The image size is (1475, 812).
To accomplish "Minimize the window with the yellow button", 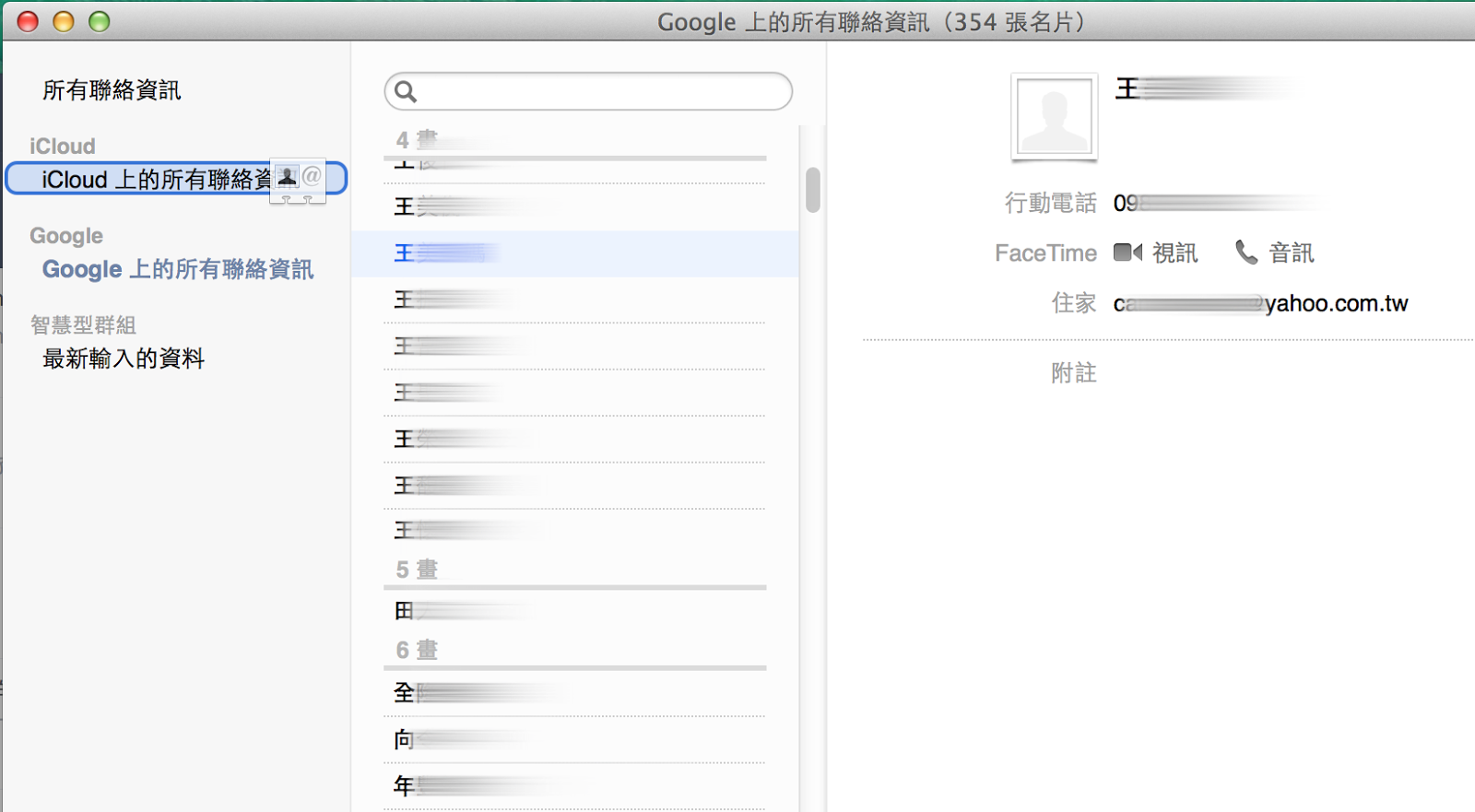I will 64,21.
